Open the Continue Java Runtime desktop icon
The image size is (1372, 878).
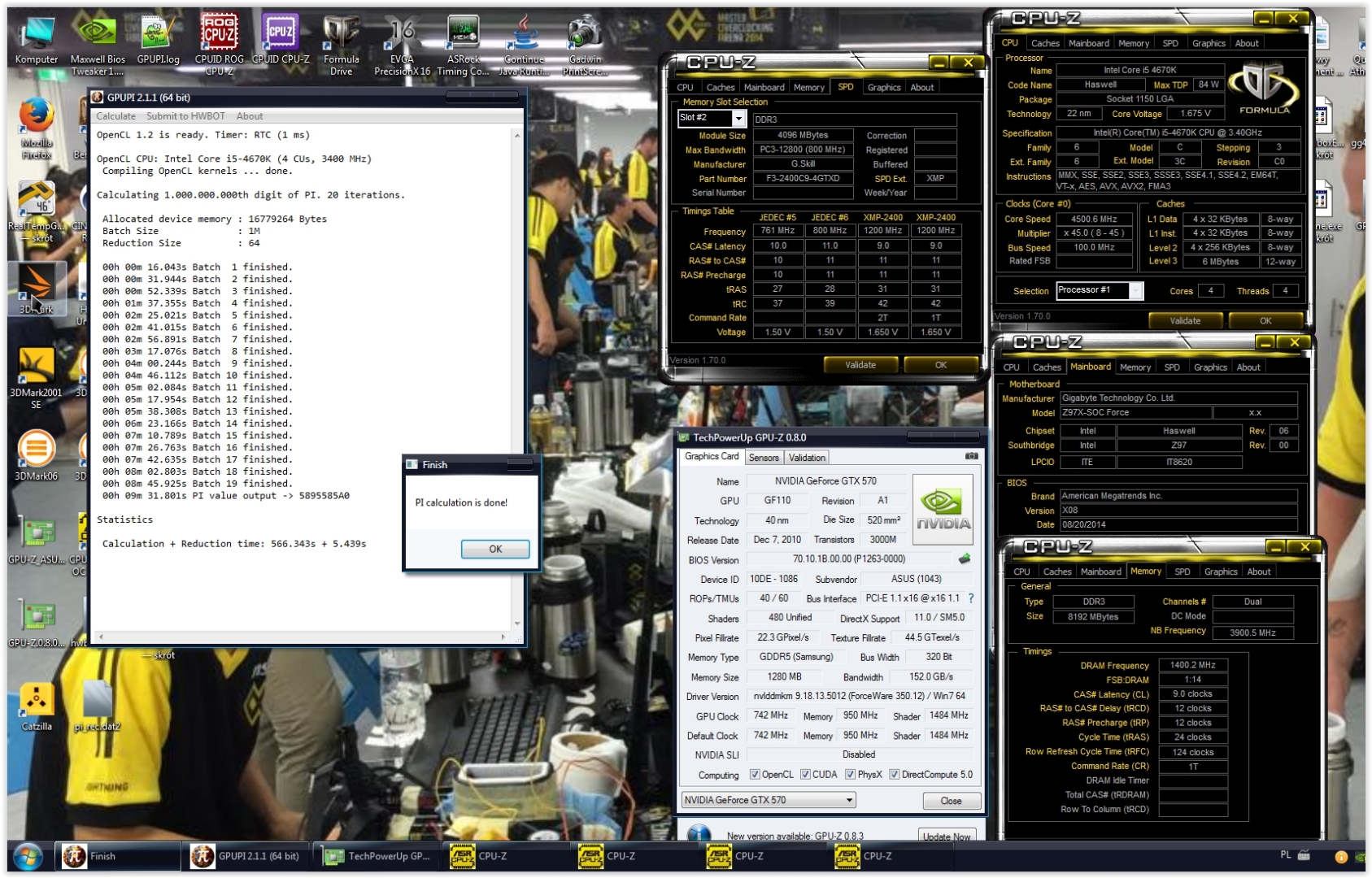coord(524,45)
